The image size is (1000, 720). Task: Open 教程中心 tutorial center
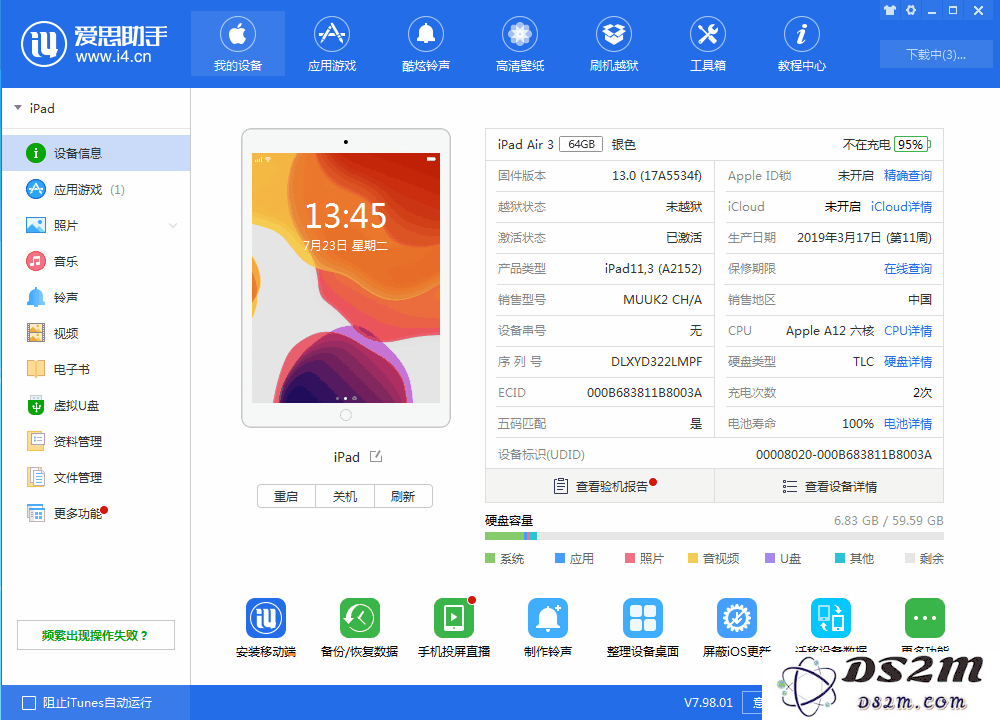(x=802, y=43)
